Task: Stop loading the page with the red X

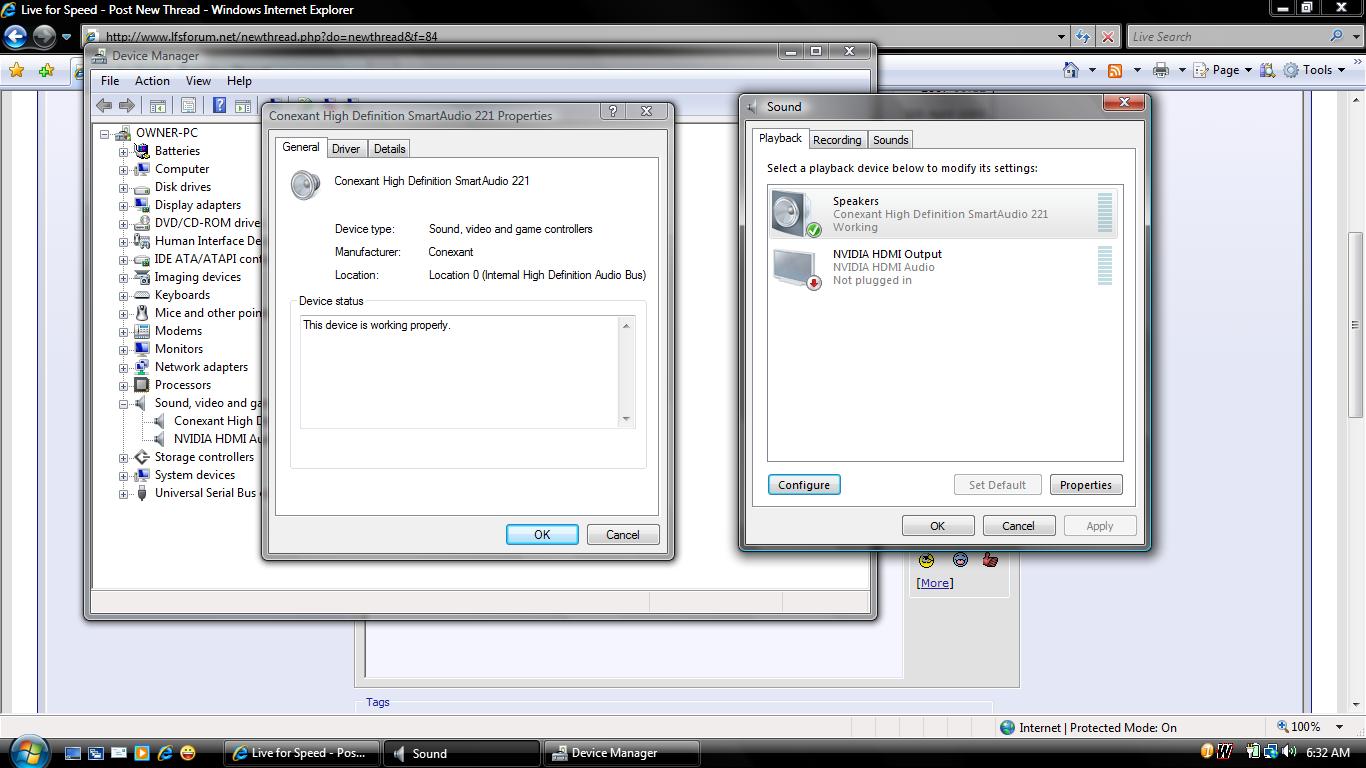Action: coord(1107,37)
